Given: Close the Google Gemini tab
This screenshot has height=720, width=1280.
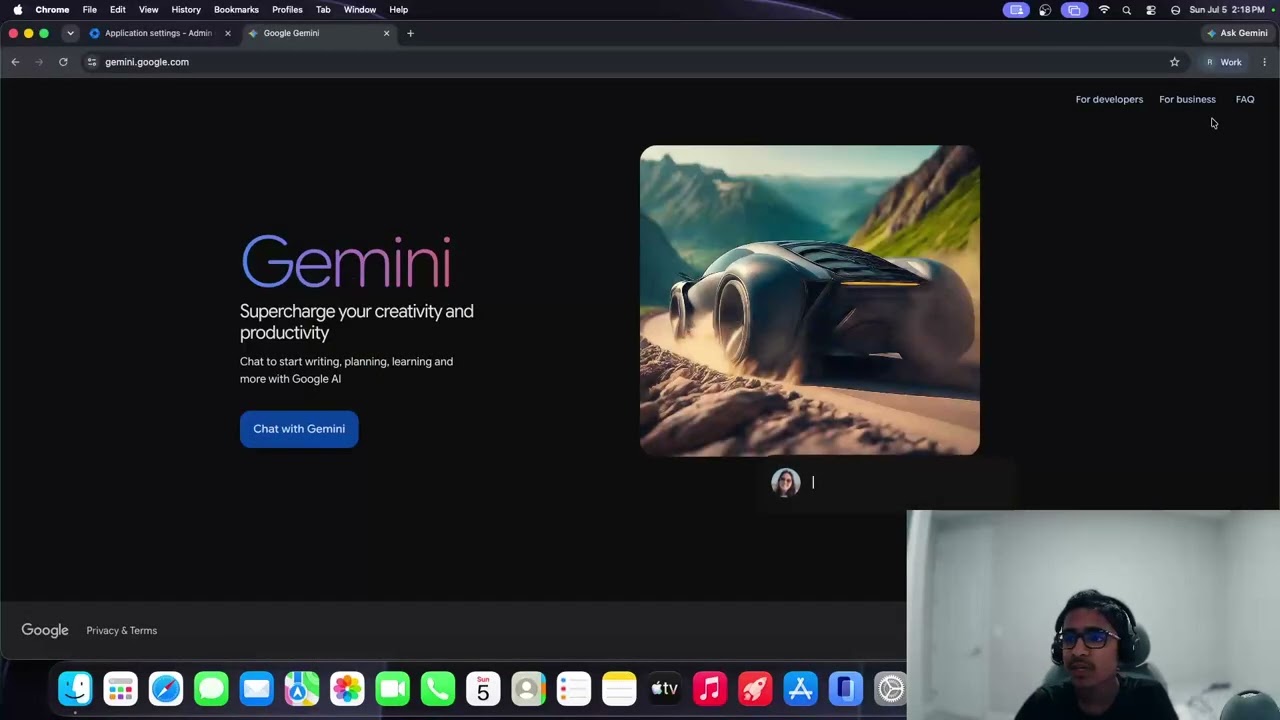Looking at the screenshot, I should pos(386,33).
